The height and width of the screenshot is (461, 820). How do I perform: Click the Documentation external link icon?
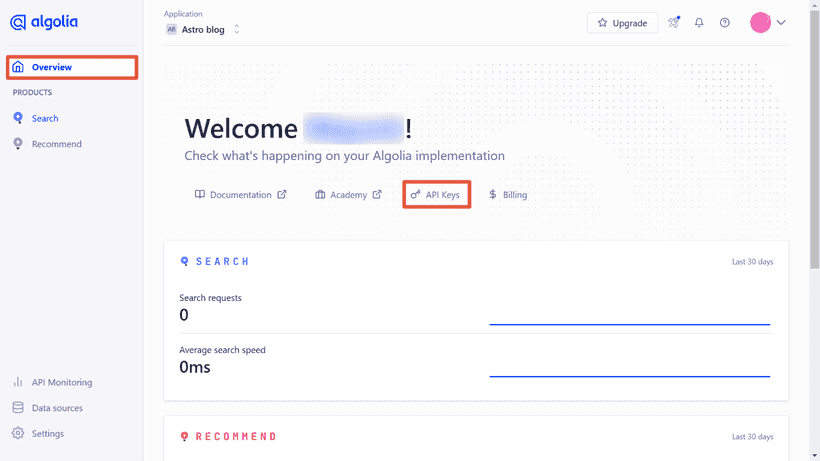point(282,194)
